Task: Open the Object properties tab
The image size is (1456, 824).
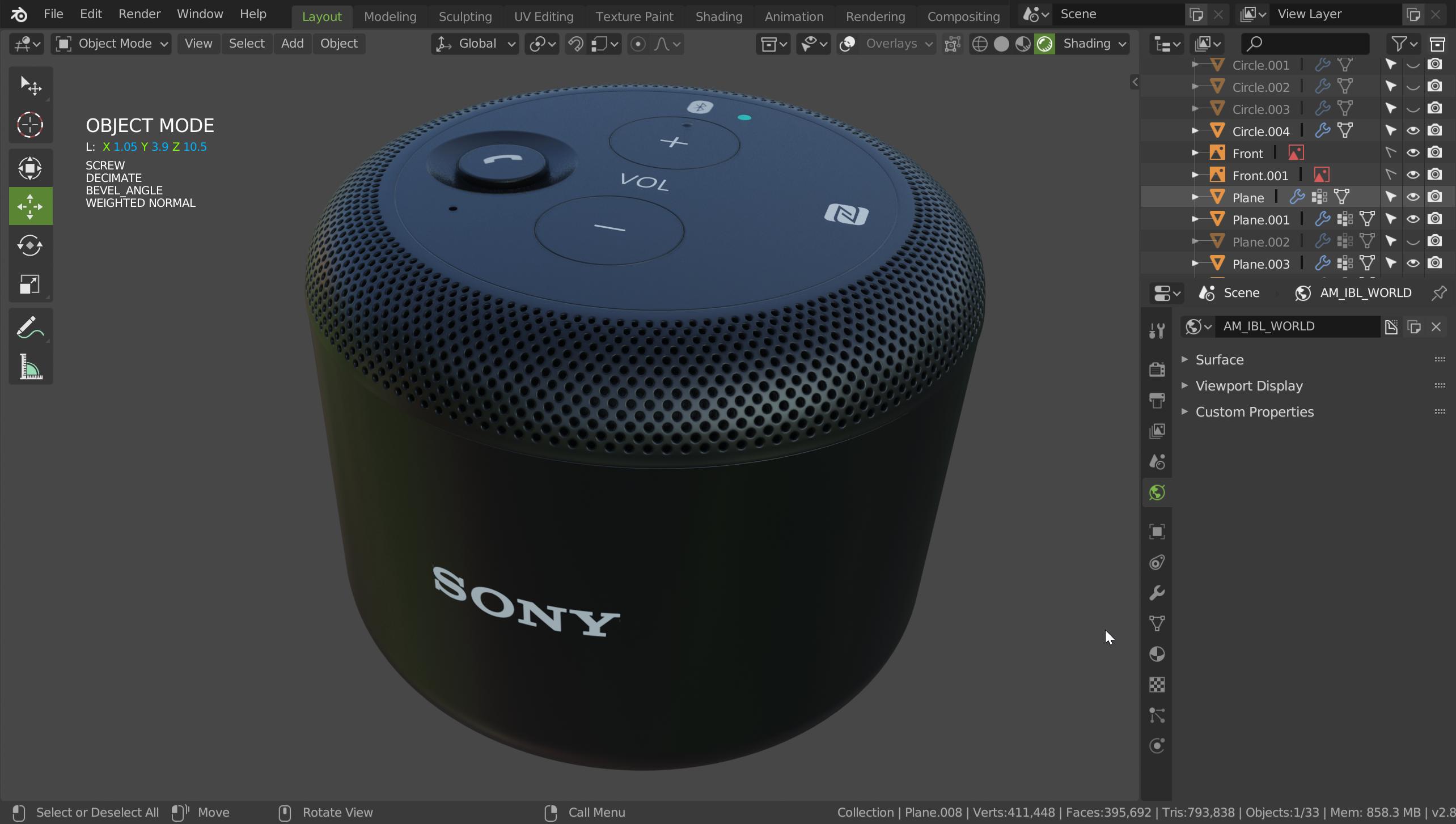Action: click(1157, 531)
